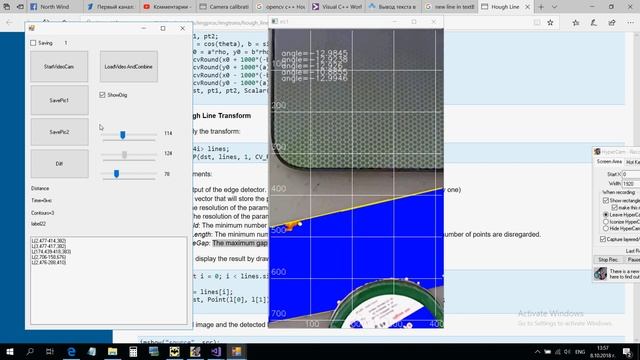This screenshot has width=640, height=360.
Task: Click the Distance label in the form
Action: pos(40,188)
